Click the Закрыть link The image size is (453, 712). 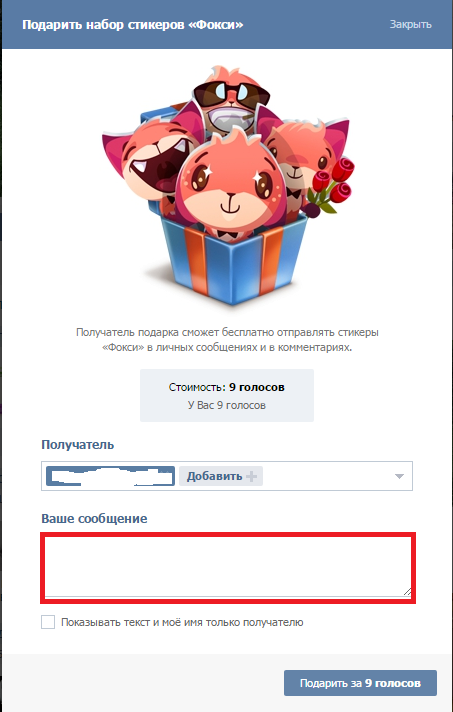click(410, 25)
